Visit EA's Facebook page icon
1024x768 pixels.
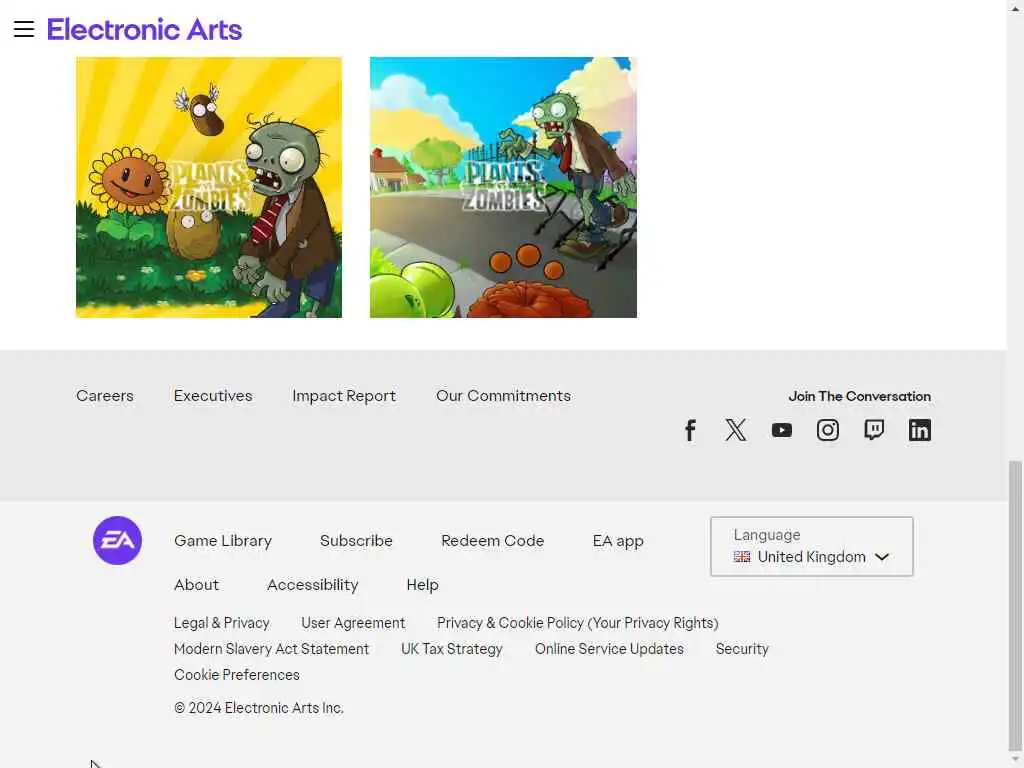[690, 430]
